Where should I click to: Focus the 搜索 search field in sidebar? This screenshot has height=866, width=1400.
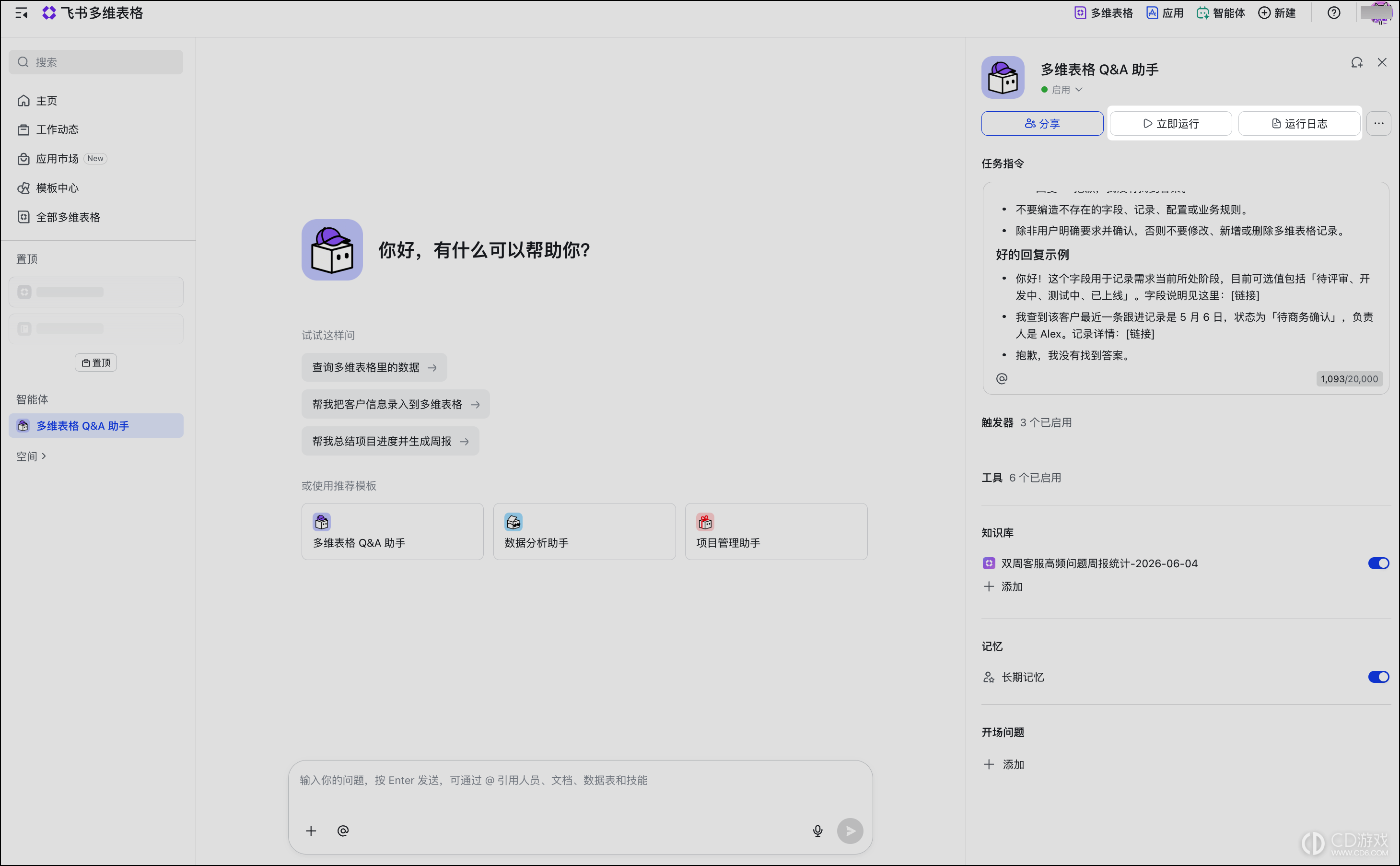pyautogui.click(x=95, y=62)
